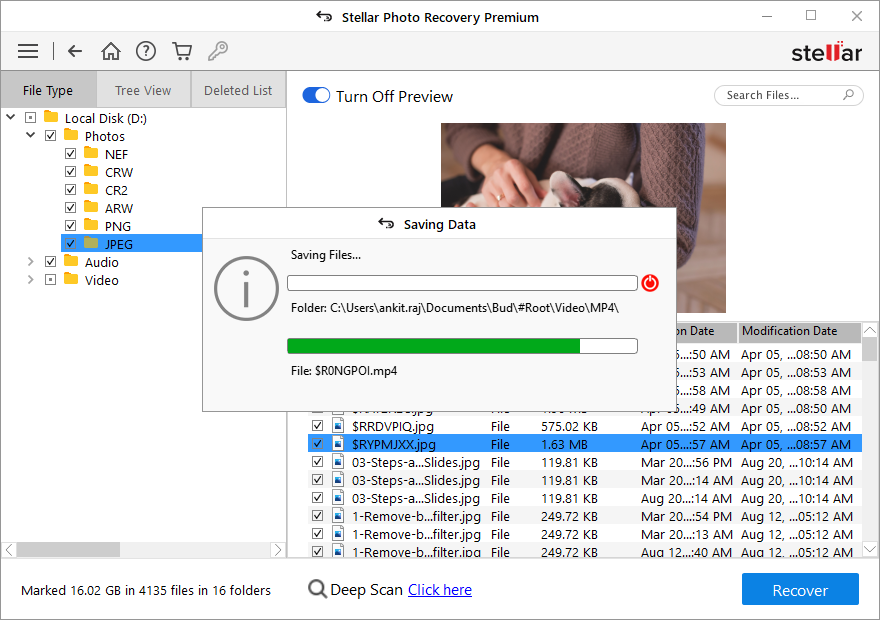The height and width of the screenshot is (620, 880).
Task: Click the Deep Scan magnifier icon
Action: 317,589
